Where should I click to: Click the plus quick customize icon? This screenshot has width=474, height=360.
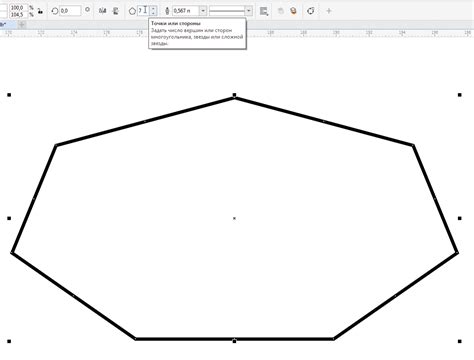[x=329, y=11]
